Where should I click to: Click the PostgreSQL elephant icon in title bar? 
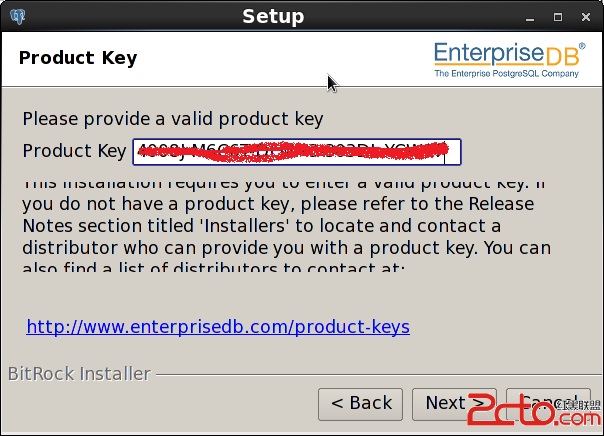(x=17, y=17)
